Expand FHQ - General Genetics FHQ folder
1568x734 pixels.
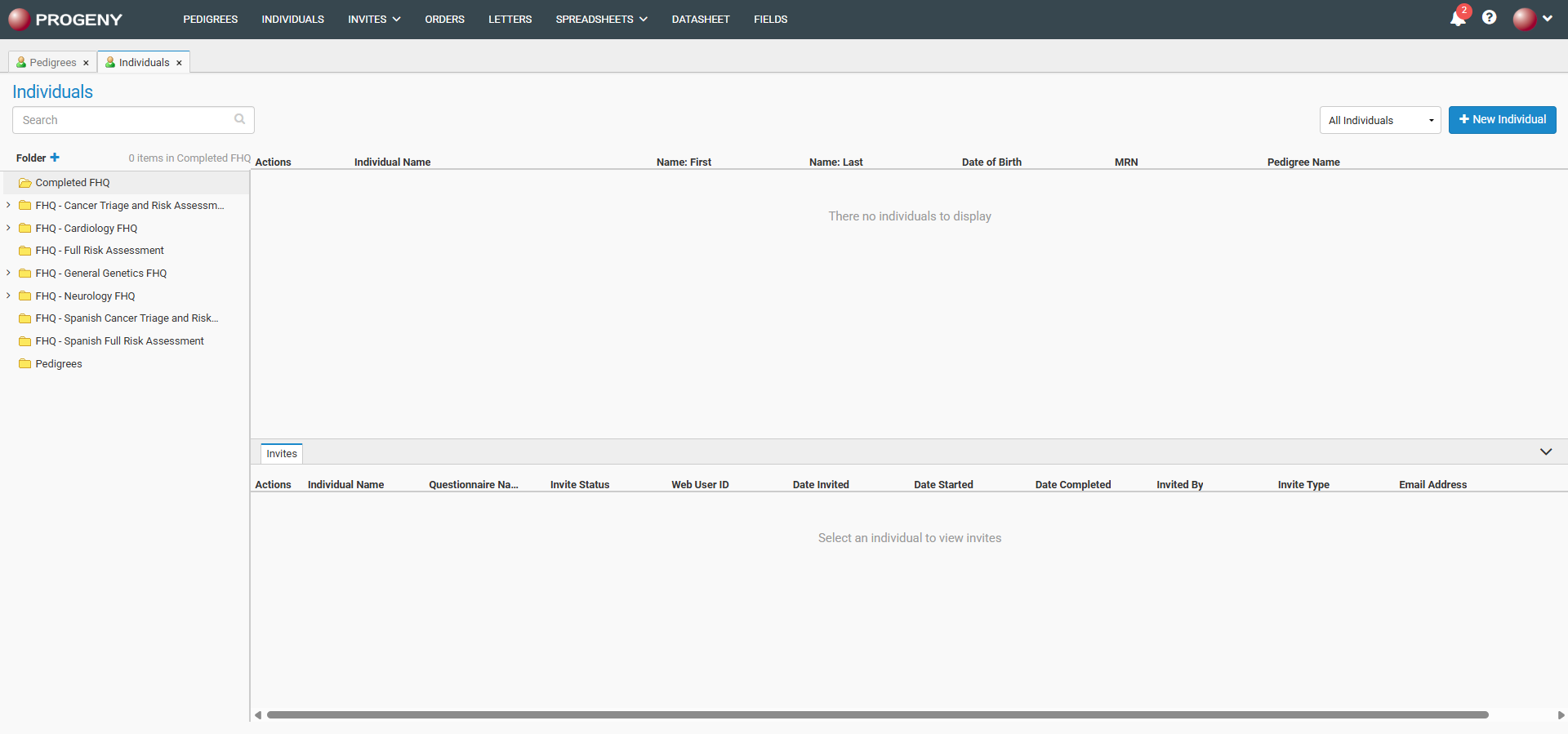pyautogui.click(x=8, y=273)
